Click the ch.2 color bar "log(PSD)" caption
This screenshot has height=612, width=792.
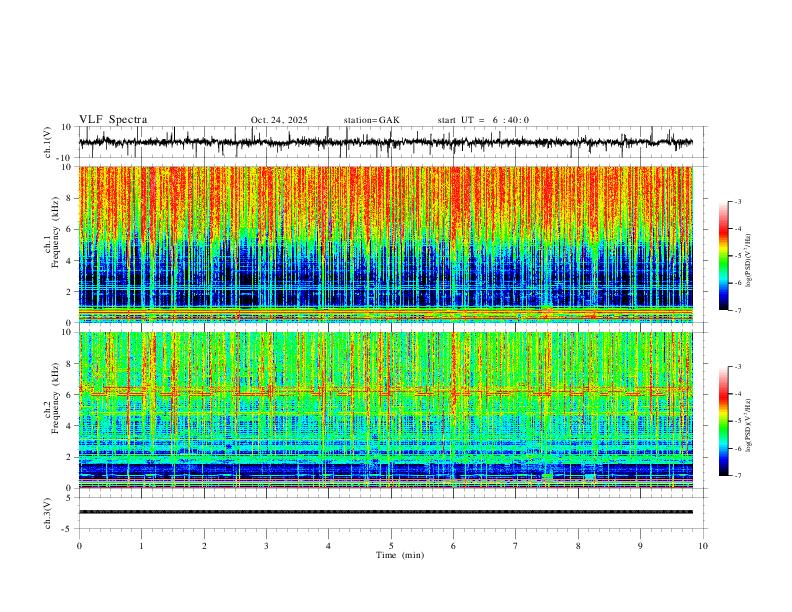[749, 425]
